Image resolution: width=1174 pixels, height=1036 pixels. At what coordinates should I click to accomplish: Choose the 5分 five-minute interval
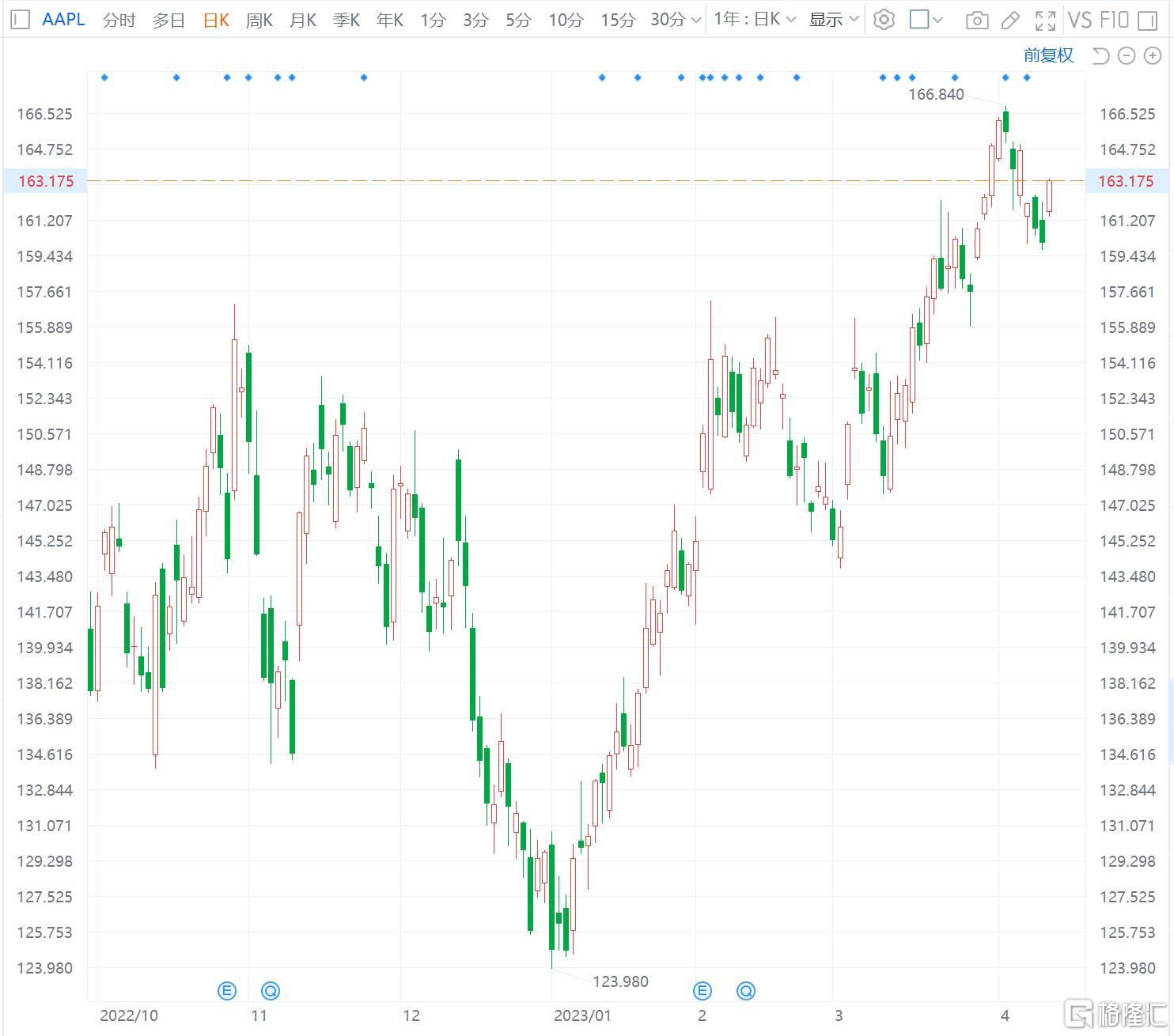518,20
